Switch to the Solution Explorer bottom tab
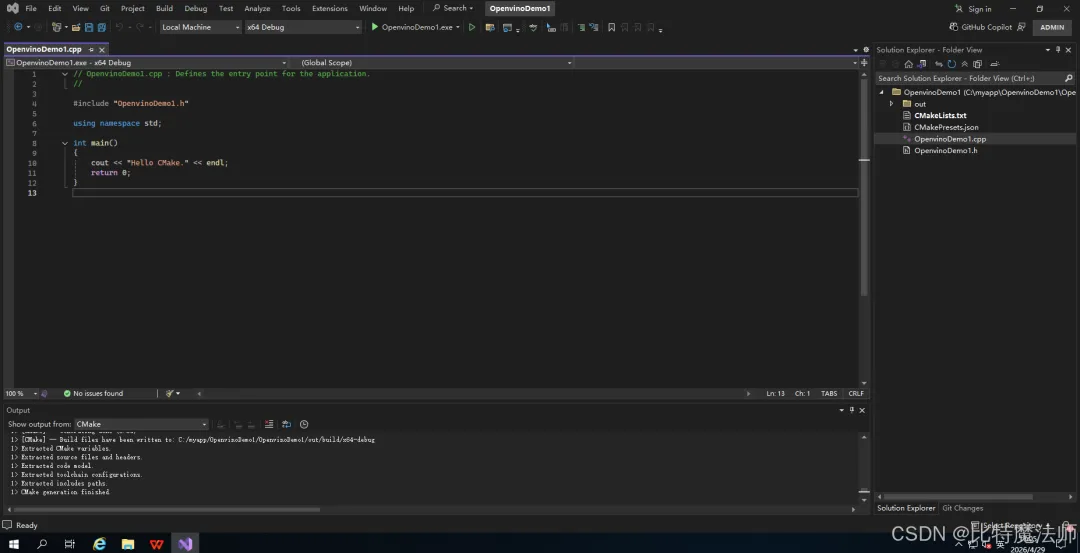 906,508
